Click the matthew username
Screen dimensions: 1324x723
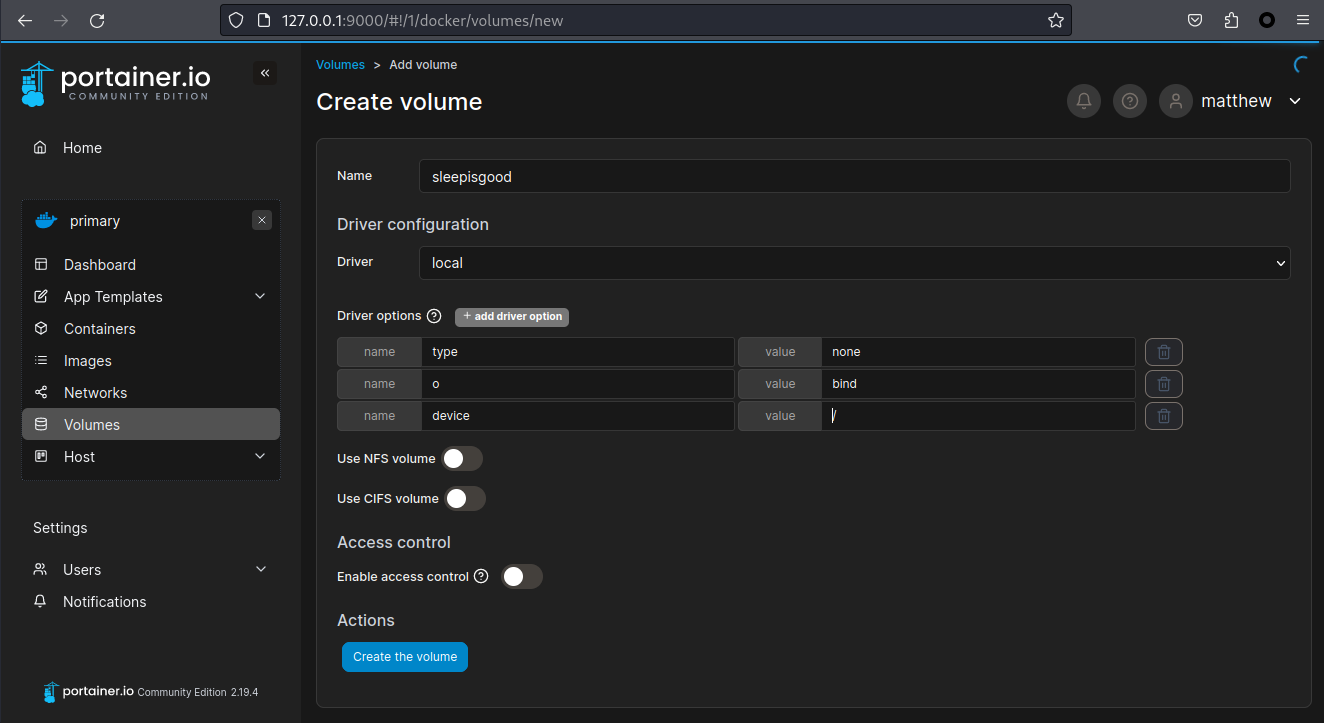pyautogui.click(x=1236, y=101)
